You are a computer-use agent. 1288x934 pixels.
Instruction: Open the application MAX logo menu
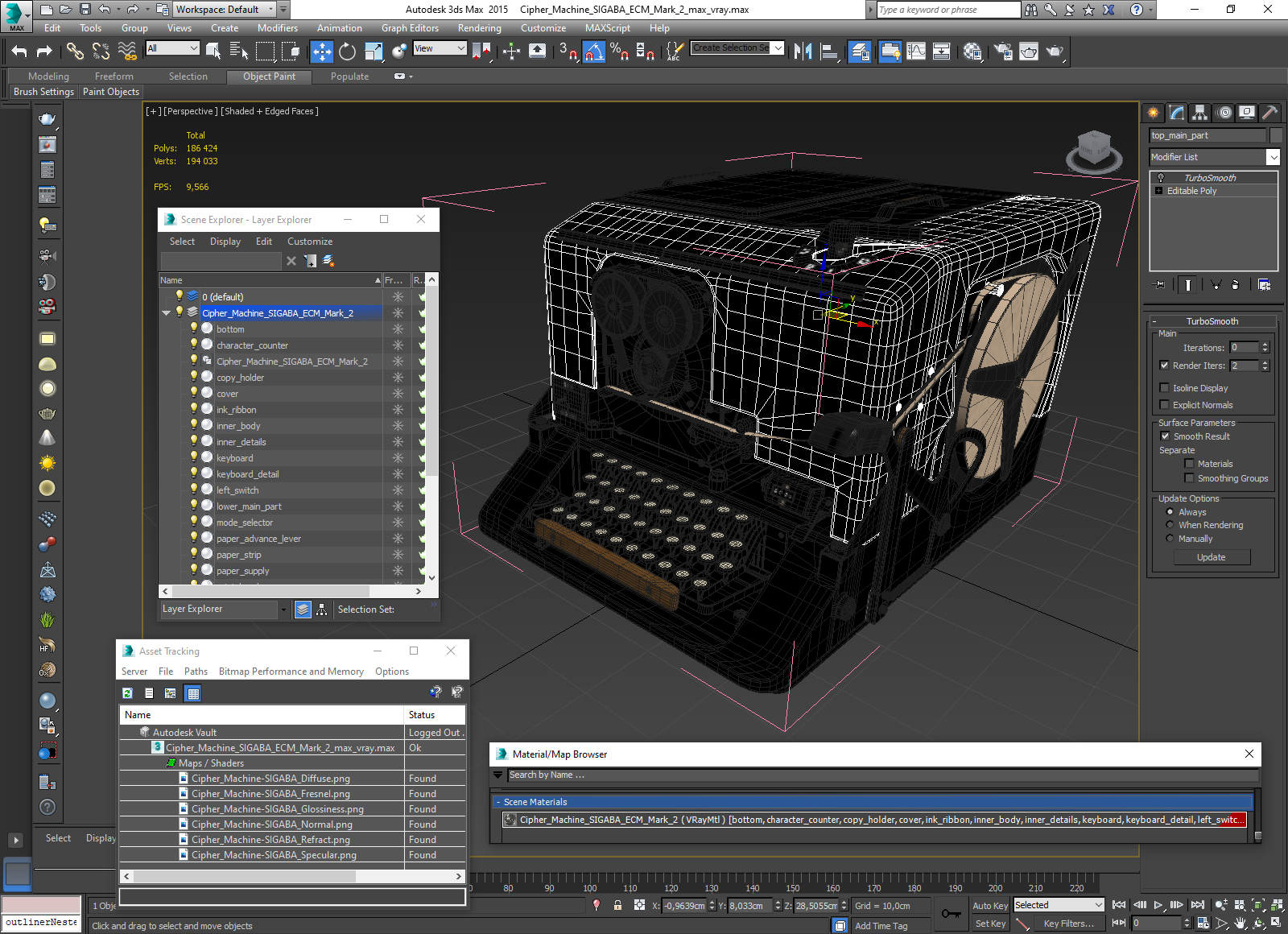[x=16, y=16]
